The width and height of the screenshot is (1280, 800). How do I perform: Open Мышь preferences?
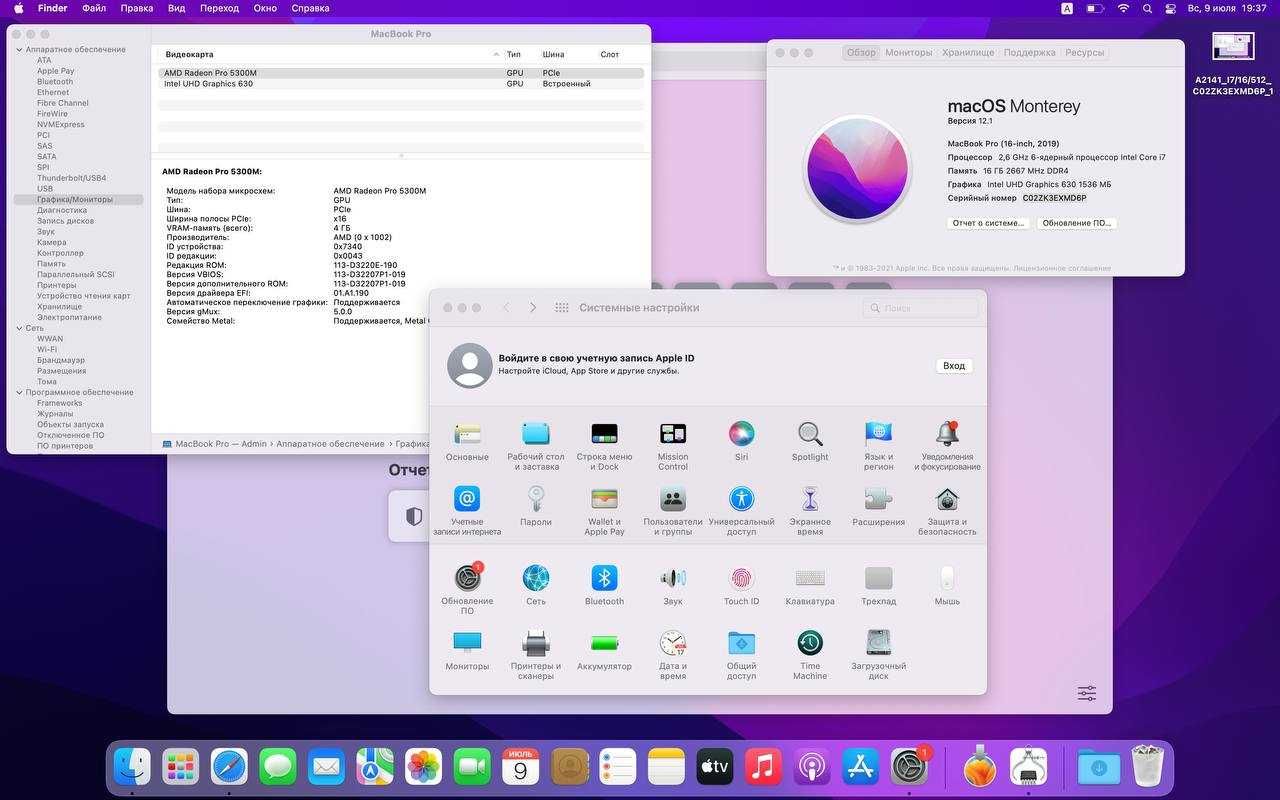point(947,578)
